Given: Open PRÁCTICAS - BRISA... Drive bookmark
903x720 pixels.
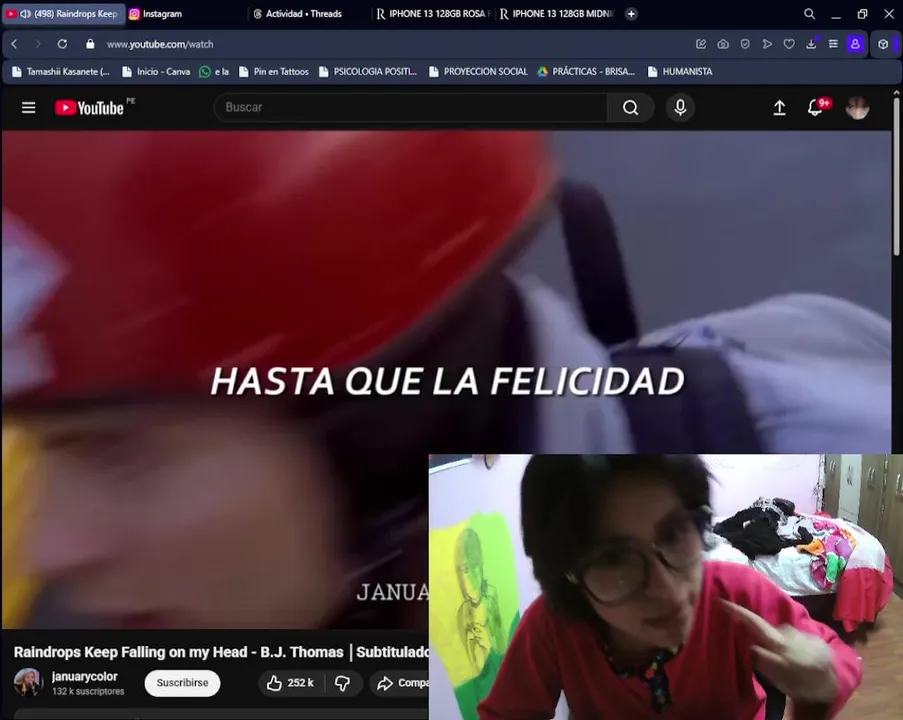Looking at the screenshot, I should (586, 71).
